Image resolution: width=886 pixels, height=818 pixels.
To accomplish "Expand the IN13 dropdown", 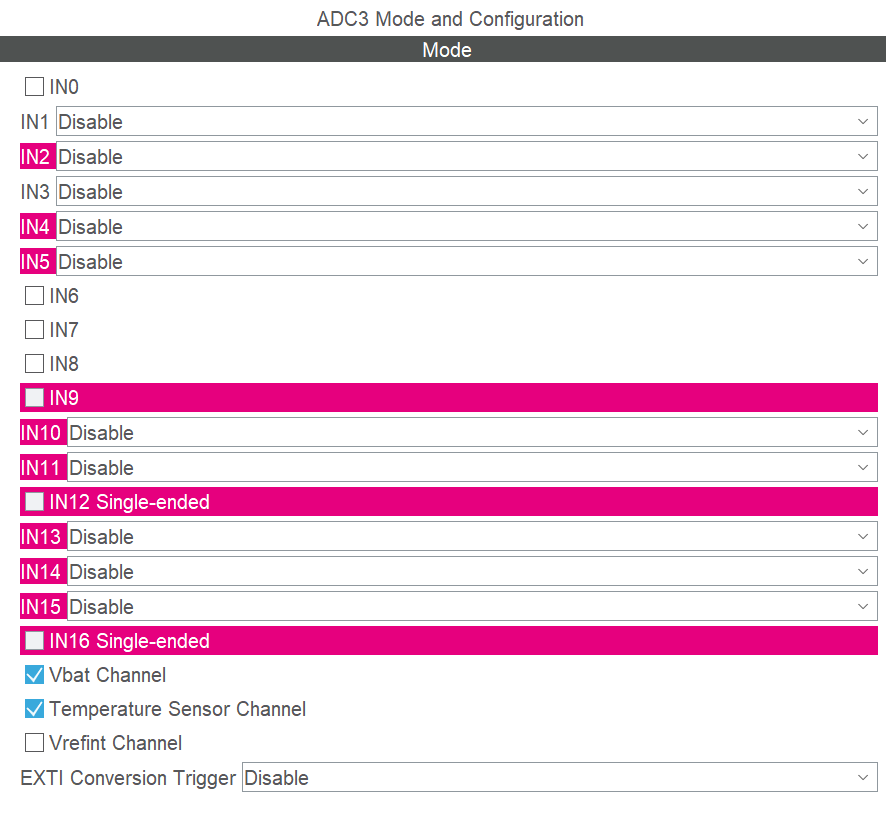I will pos(472,537).
